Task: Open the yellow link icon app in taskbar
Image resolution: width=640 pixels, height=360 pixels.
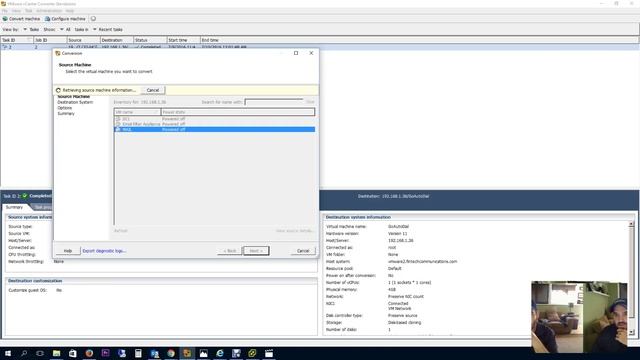Action: tap(252, 353)
